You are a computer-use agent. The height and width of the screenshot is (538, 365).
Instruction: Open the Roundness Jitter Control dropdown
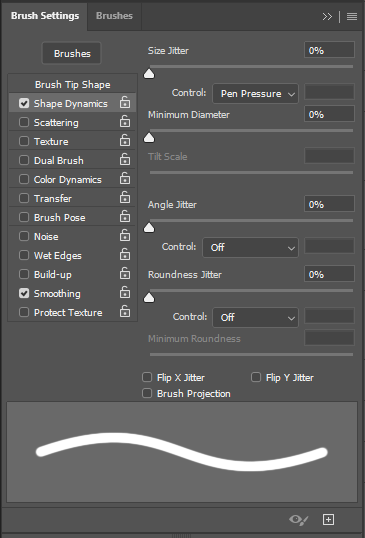255,317
